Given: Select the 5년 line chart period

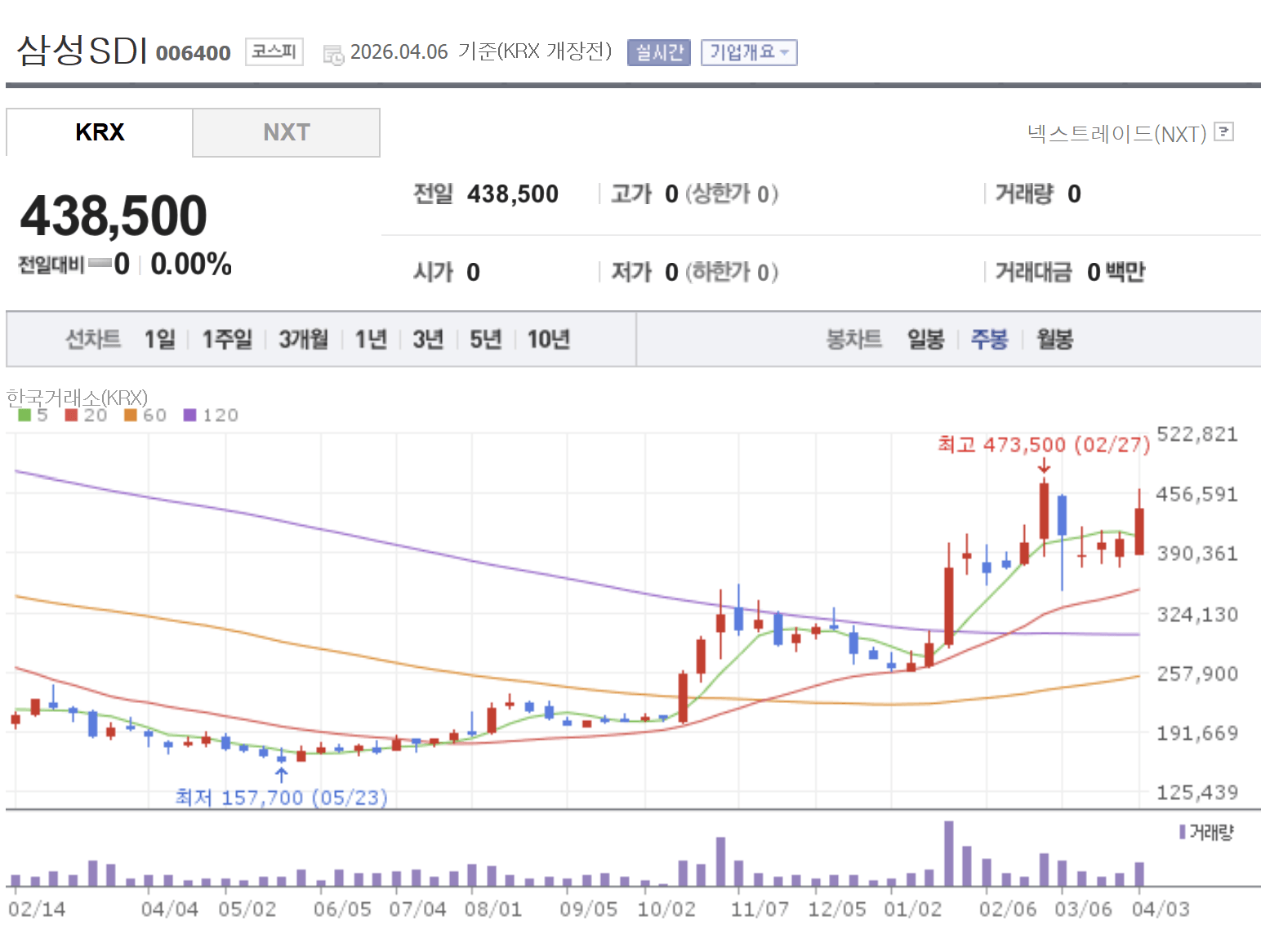Looking at the screenshot, I should coord(486,339).
